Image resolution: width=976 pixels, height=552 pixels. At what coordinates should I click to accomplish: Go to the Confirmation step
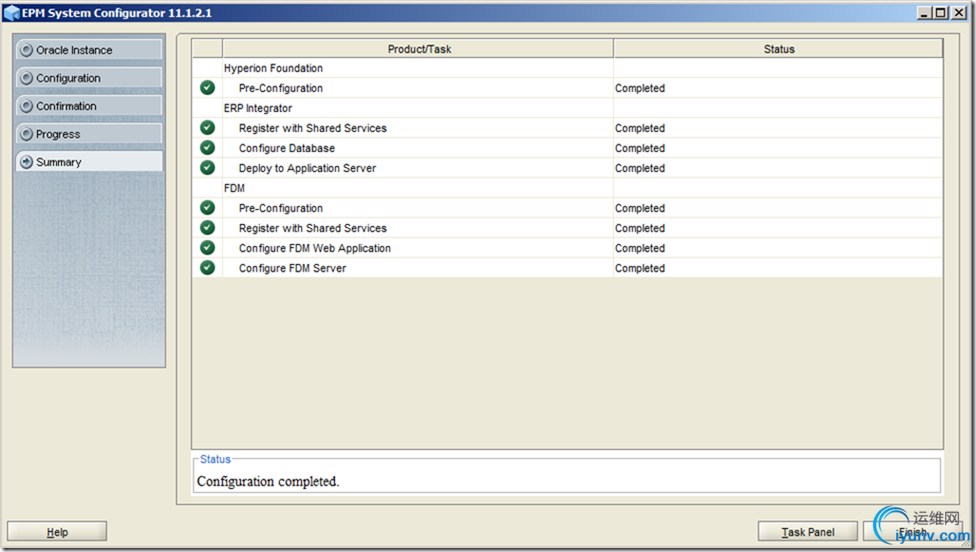[89, 106]
